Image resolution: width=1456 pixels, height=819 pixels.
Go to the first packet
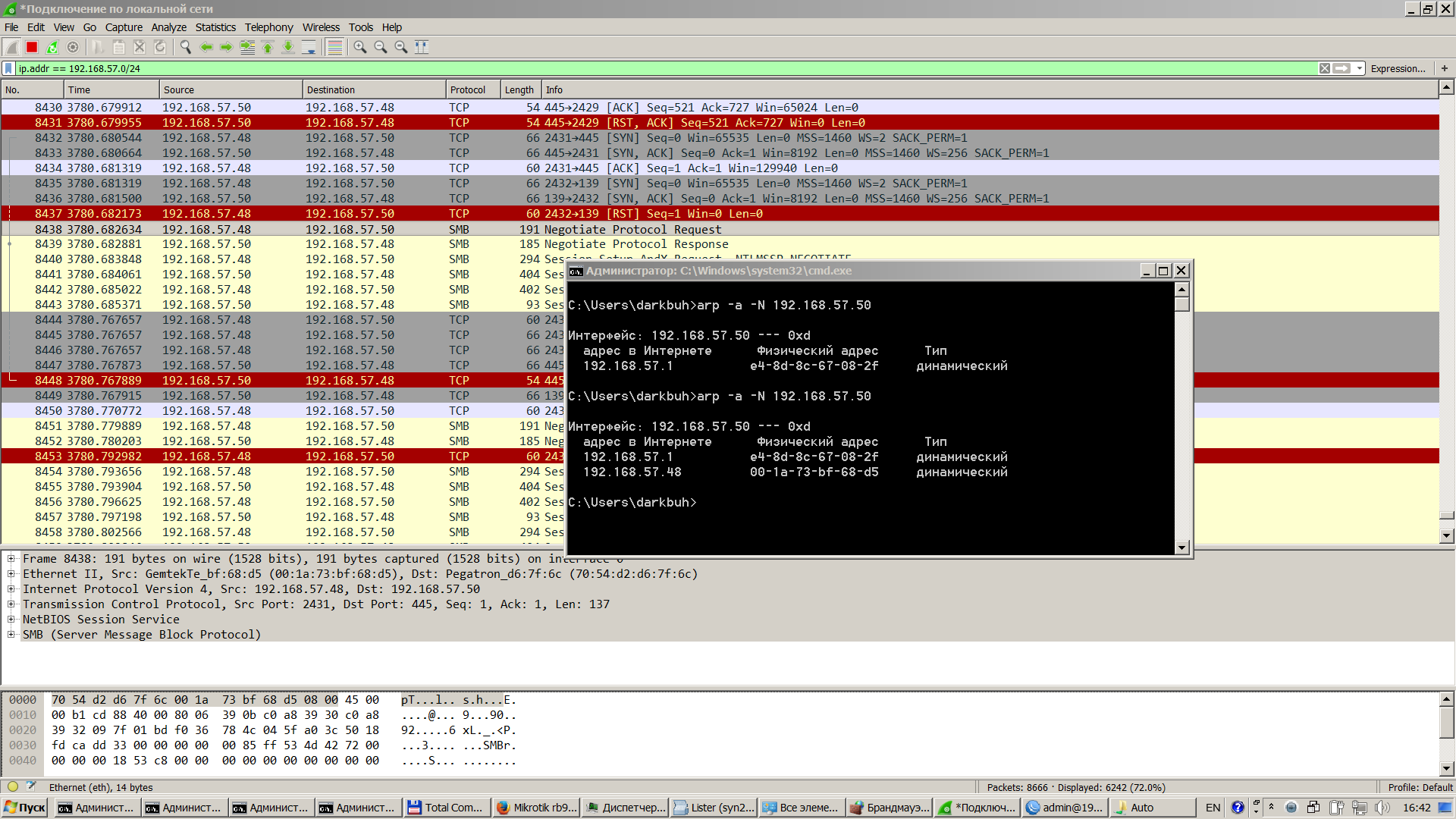coord(268,47)
